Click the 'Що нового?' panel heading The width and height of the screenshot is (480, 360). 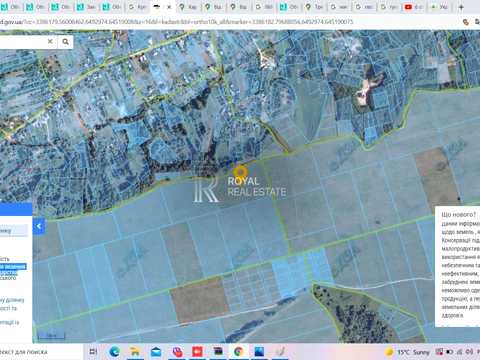click(458, 215)
